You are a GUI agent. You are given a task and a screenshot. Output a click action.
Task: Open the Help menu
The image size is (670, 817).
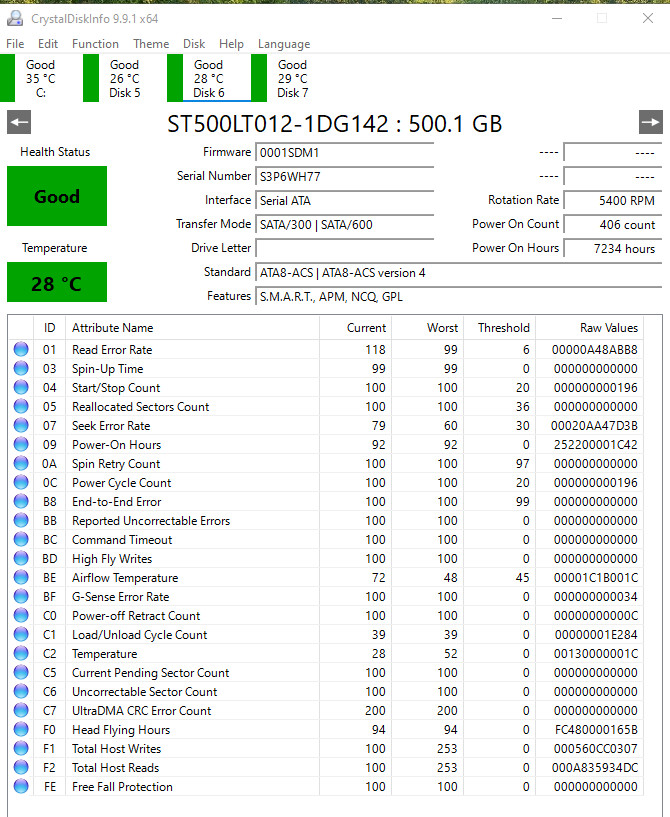[231, 44]
